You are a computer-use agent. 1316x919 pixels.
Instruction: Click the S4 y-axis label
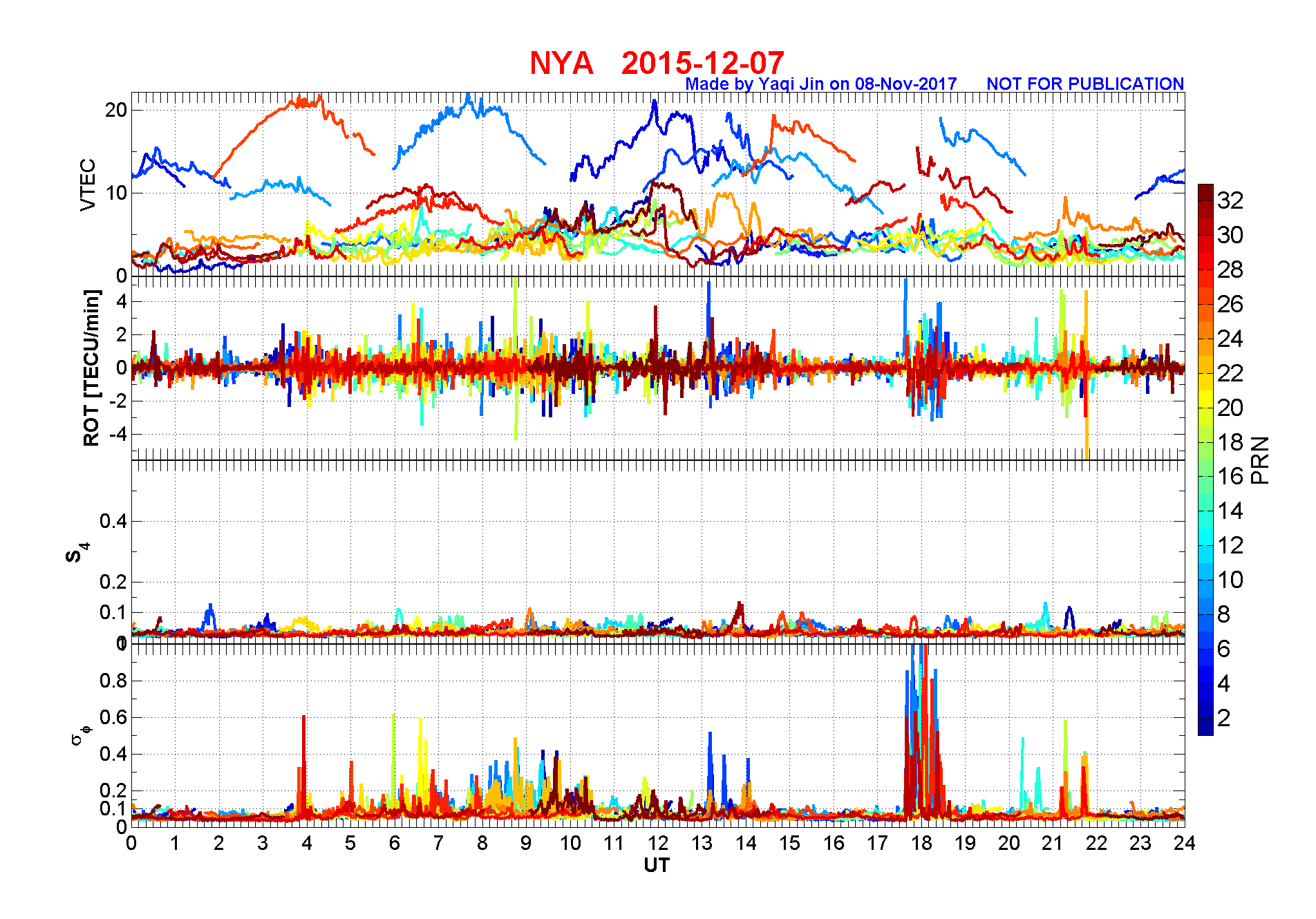point(77,553)
